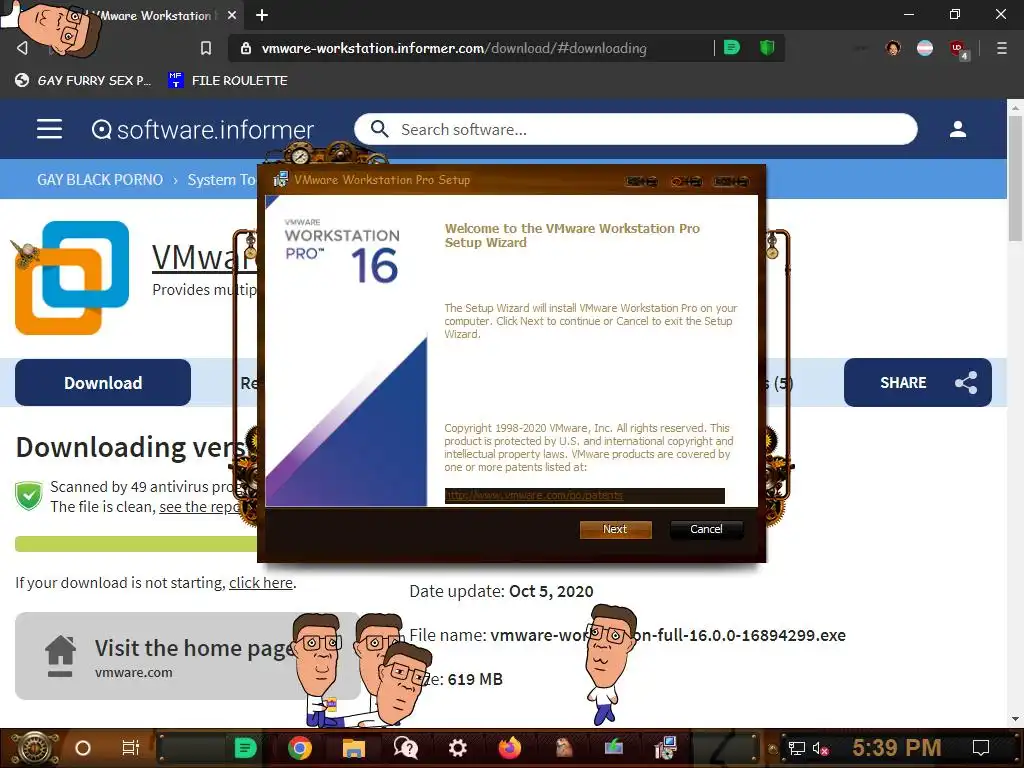Open the Software Informer hamburger menu
The width and height of the screenshot is (1024, 768).
[x=50, y=129]
